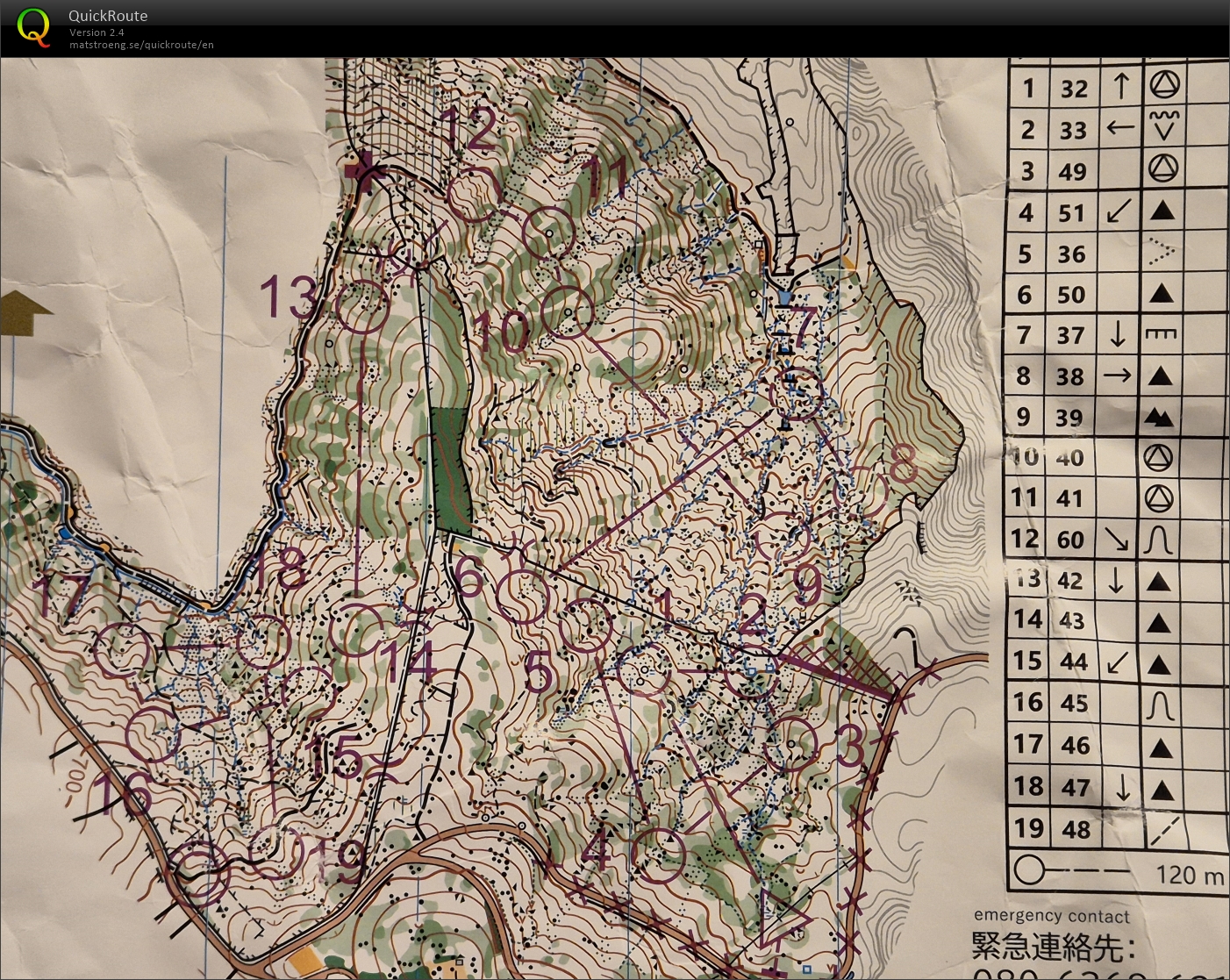Select the dotted triangle symbol for code 36
This screenshot has height=980, width=1230.
pos(1161,253)
